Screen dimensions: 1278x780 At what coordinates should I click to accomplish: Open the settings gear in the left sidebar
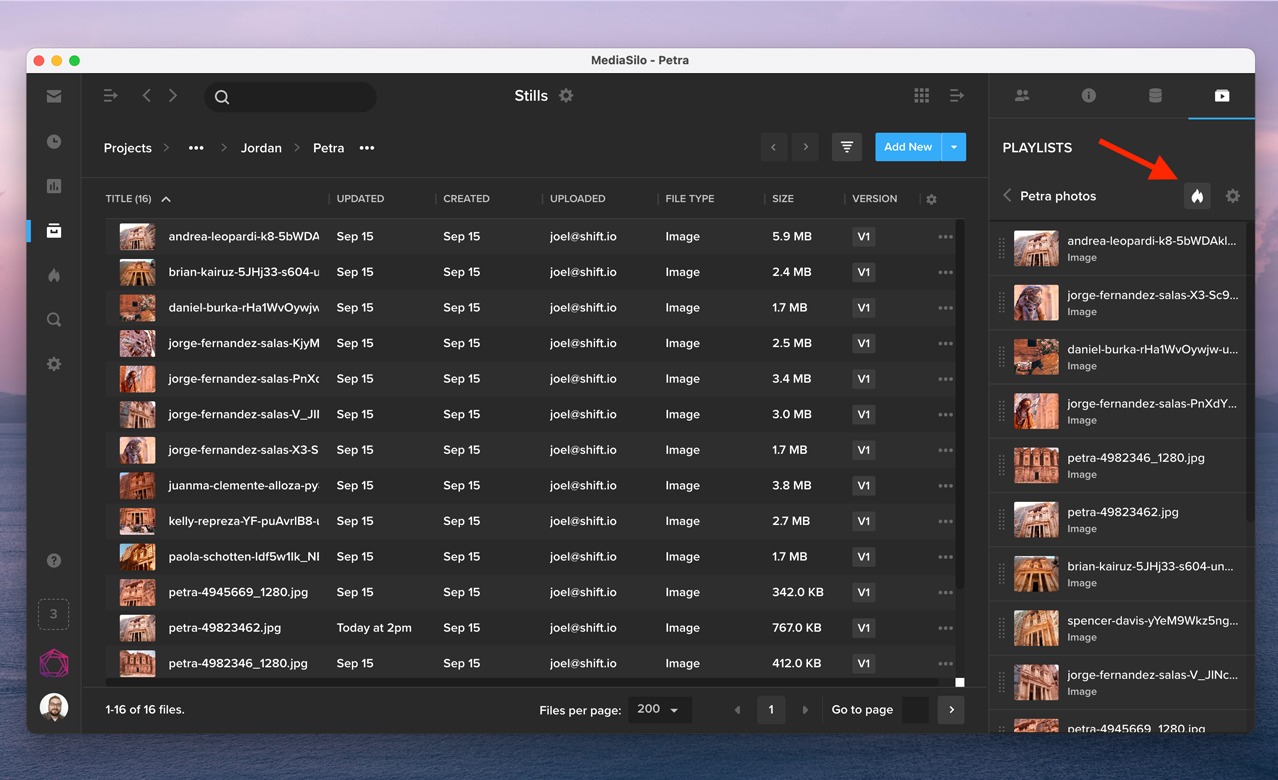(x=53, y=364)
